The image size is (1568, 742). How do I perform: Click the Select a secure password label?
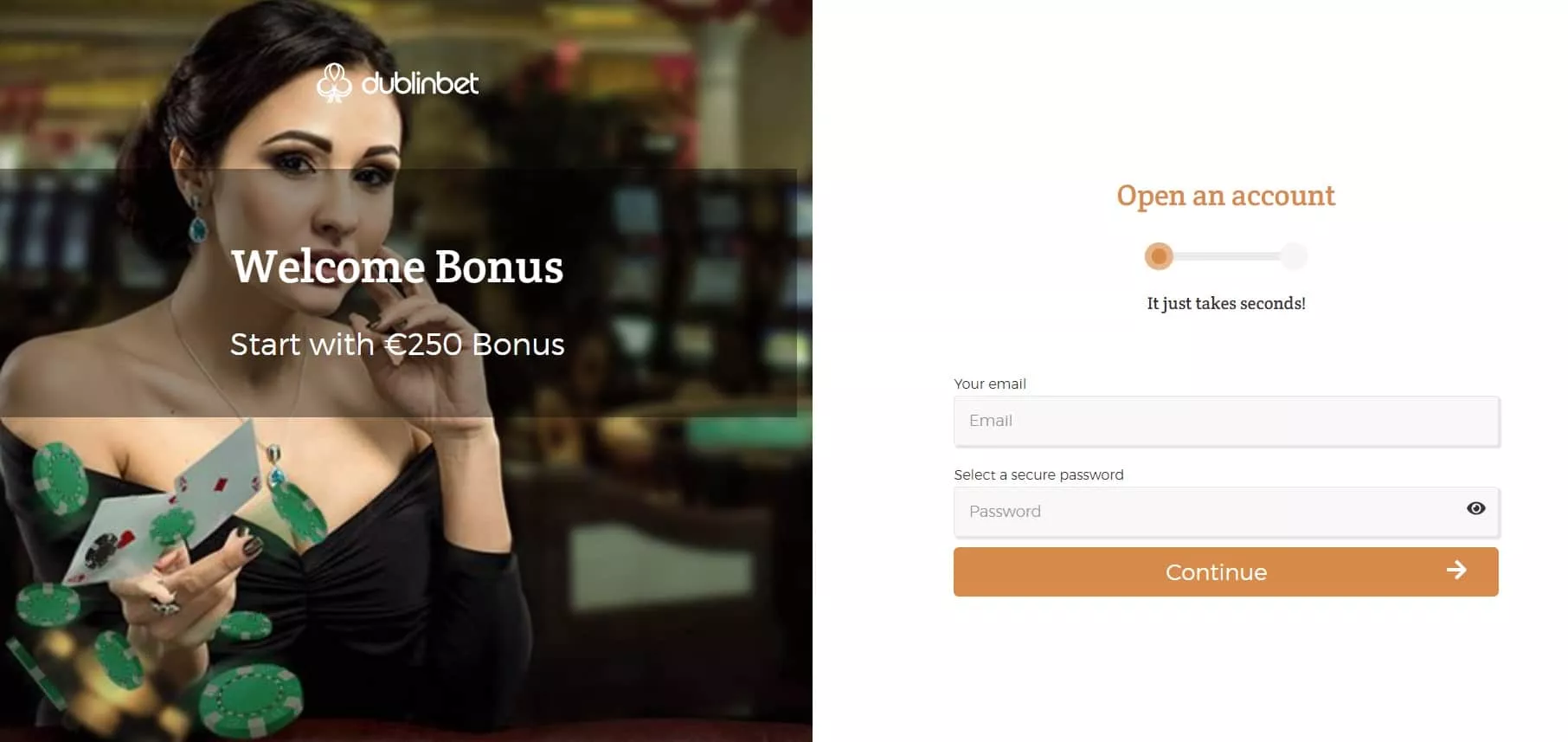tap(1038, 474)
